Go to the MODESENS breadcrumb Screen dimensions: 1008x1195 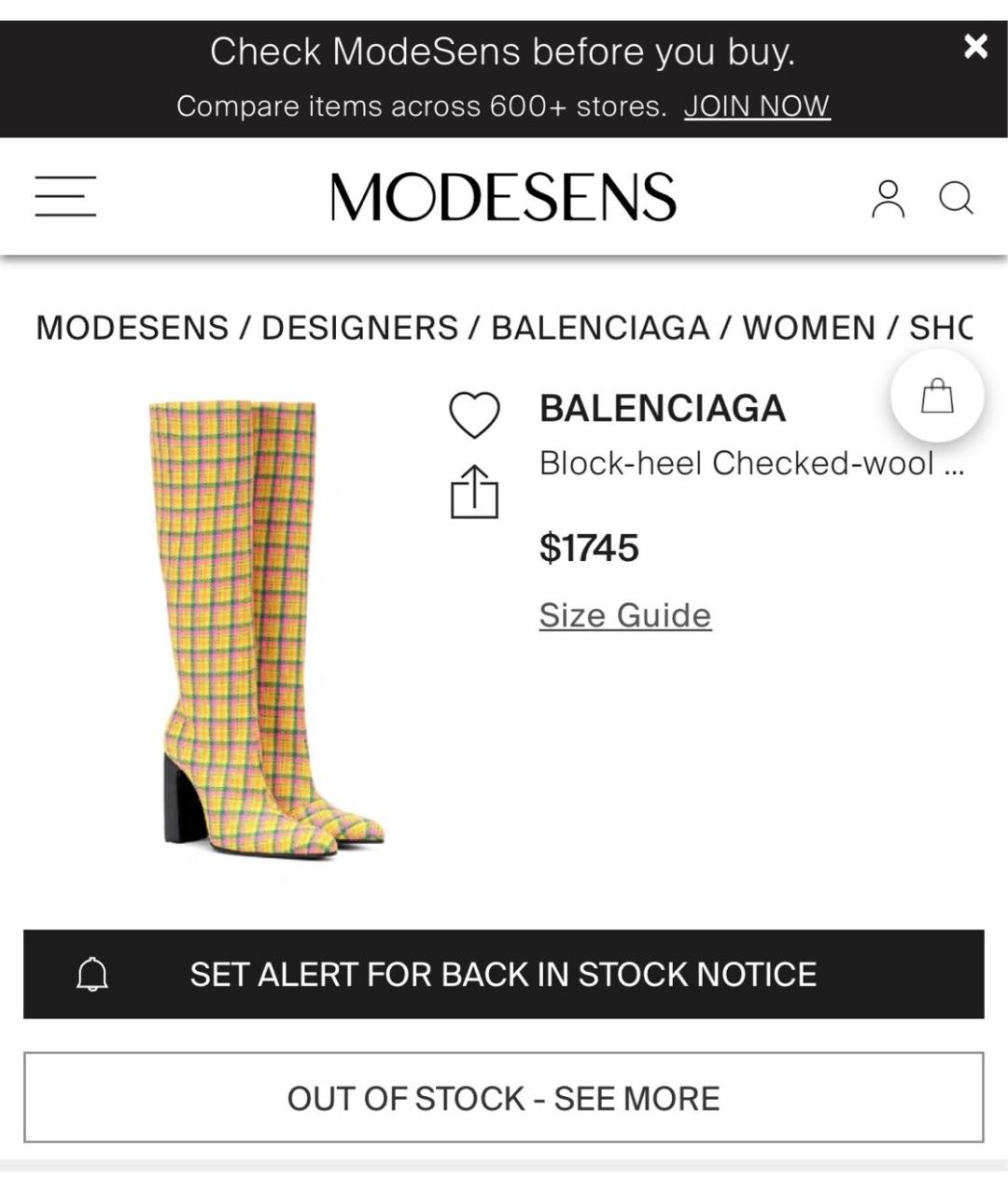(132, 328)
